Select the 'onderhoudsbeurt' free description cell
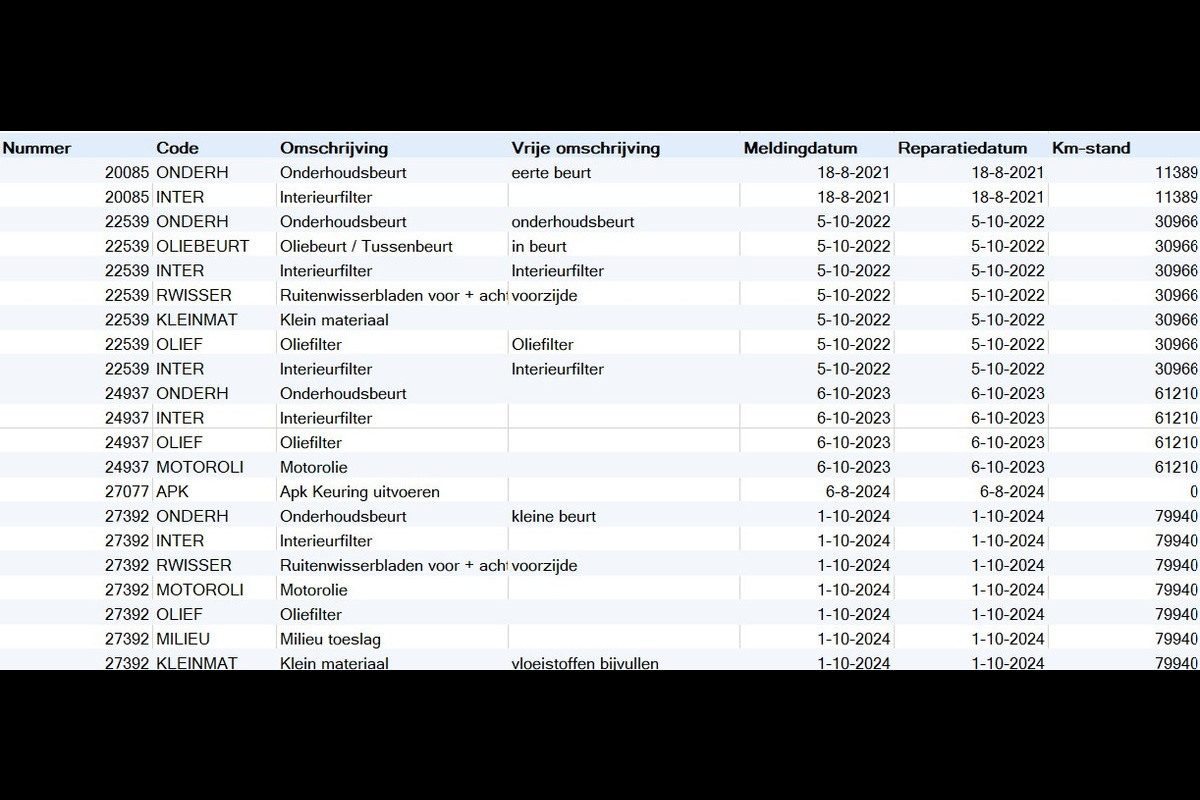Screen dimensions: 1200x800 point(624,221)
